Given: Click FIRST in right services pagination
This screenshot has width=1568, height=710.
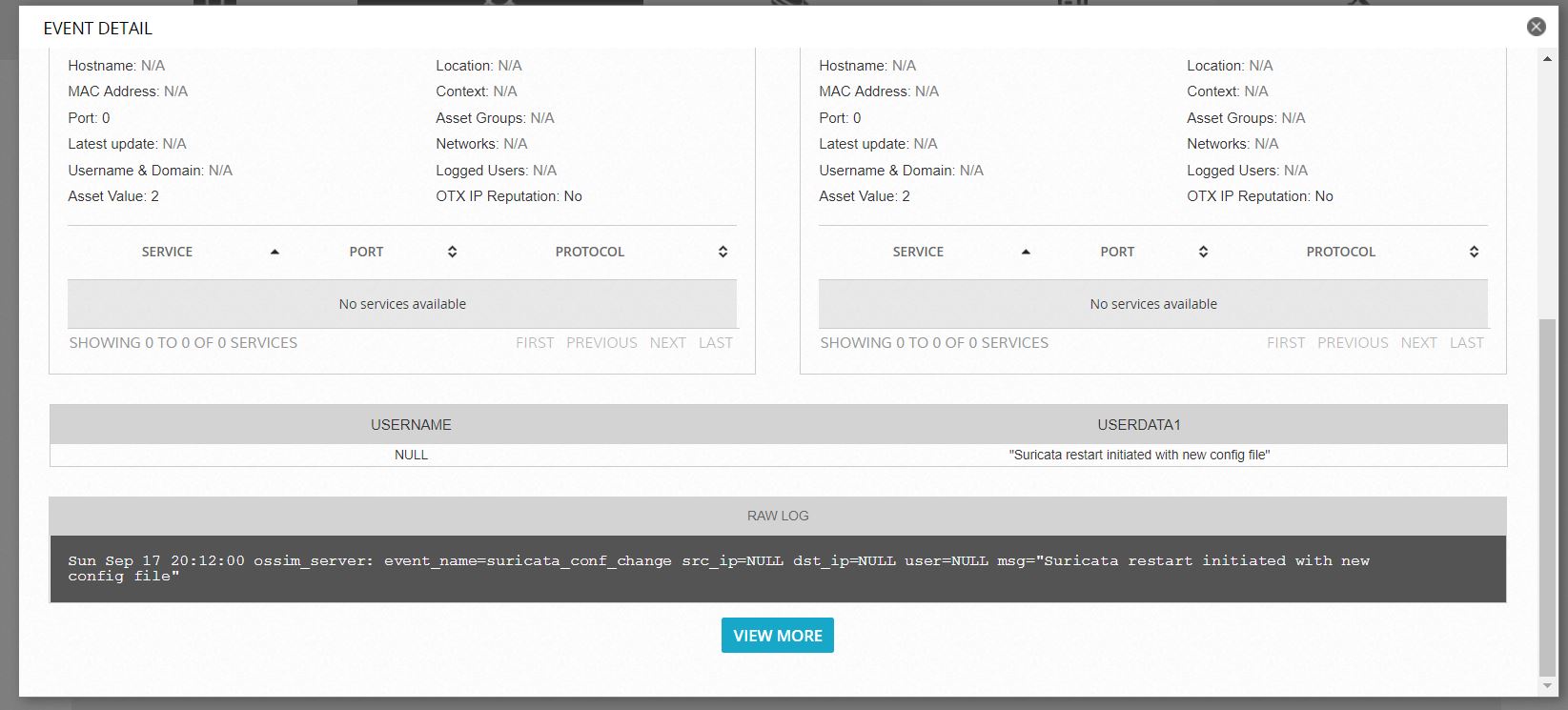Looking at the screenshot, I should [x=1286, y=343].
